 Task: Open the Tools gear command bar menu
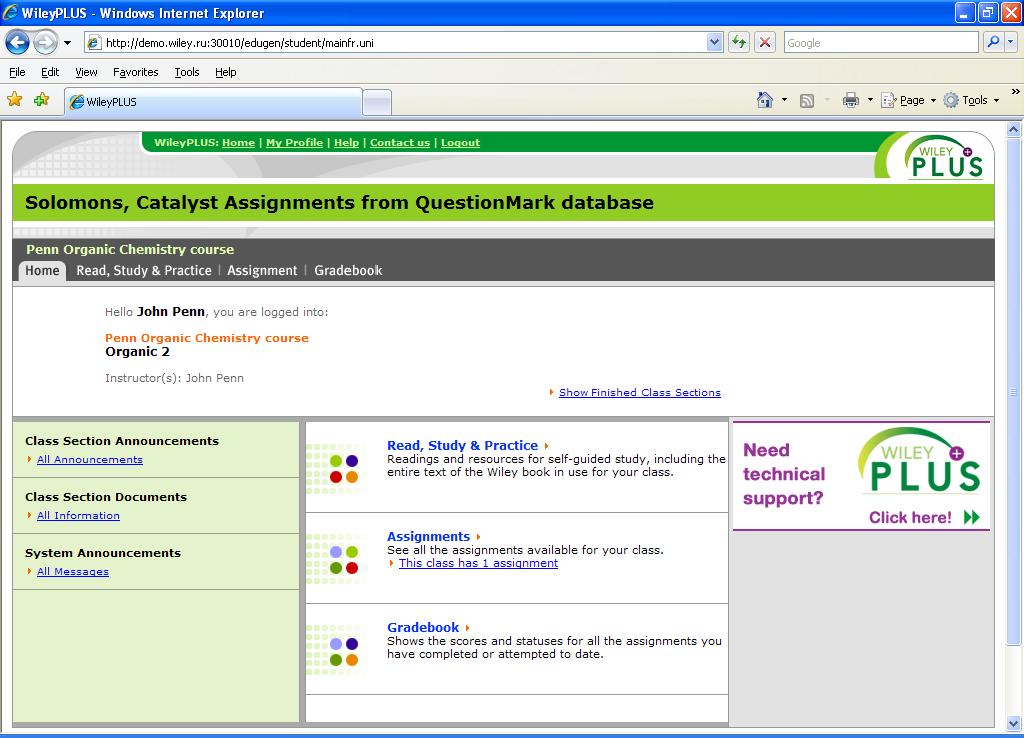click(972, 100)
